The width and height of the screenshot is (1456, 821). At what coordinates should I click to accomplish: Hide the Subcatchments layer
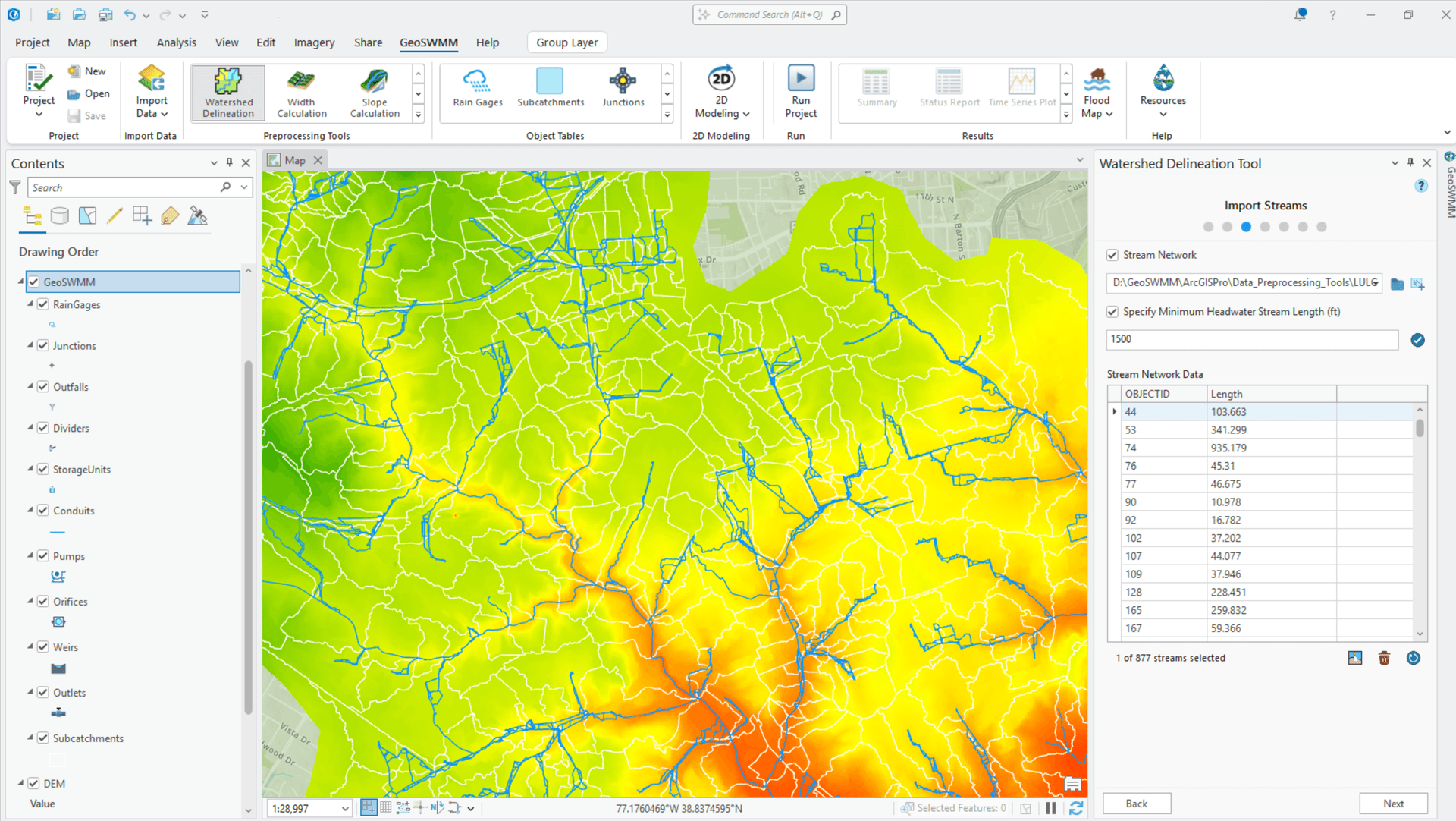(43, 738)
